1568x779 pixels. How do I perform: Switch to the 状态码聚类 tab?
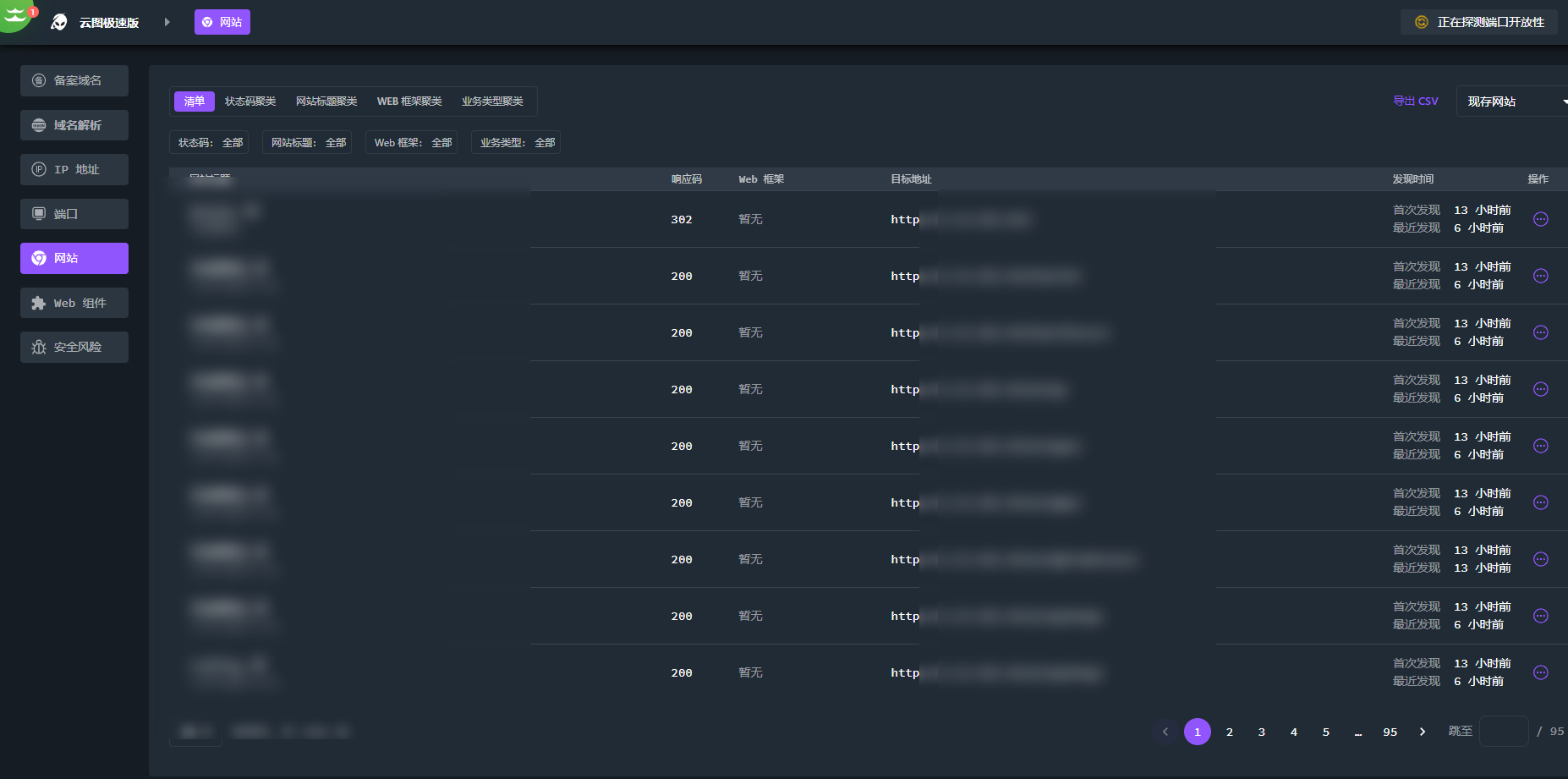(250, 101)
